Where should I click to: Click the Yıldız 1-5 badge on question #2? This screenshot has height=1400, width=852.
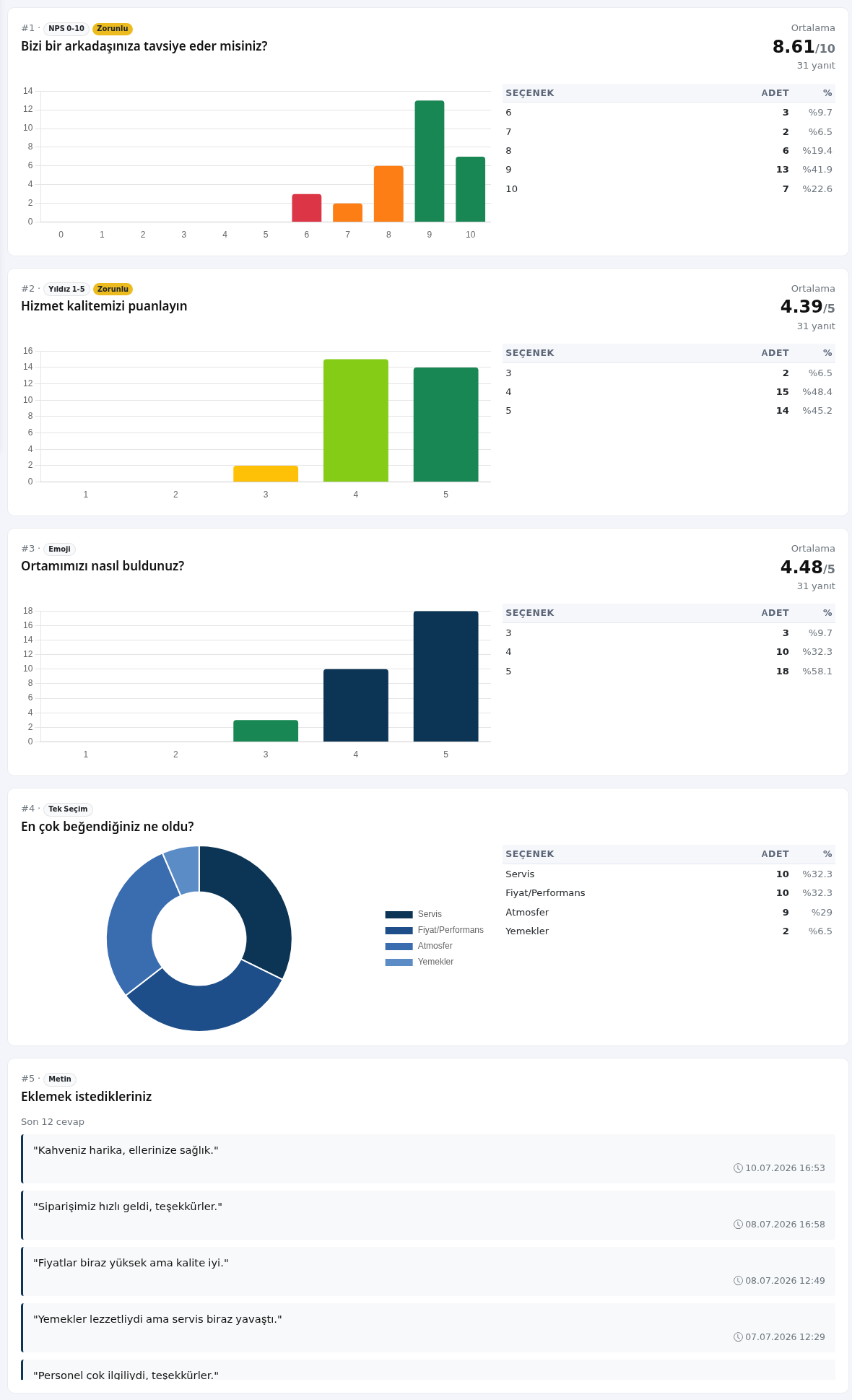[66, 289]
